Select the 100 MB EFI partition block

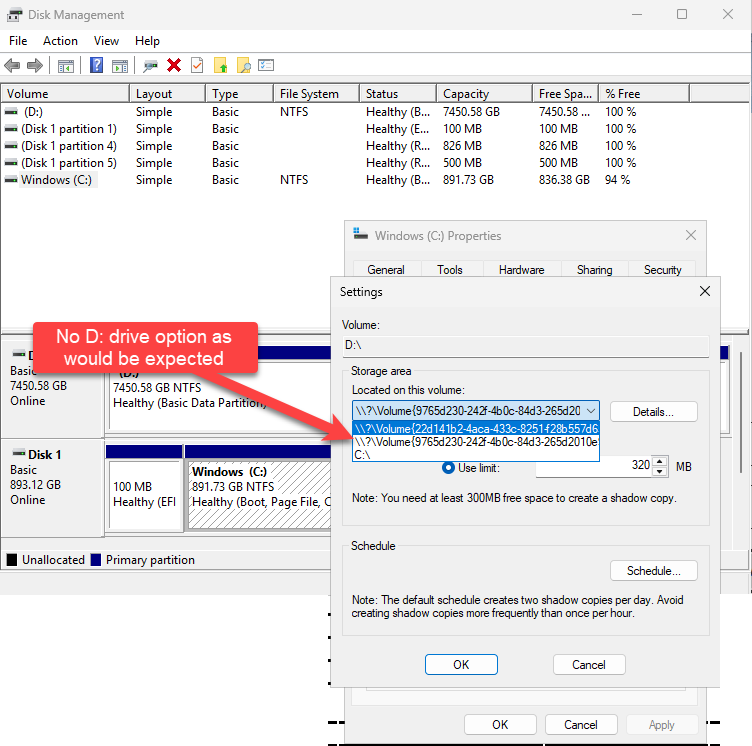point(145,494)
